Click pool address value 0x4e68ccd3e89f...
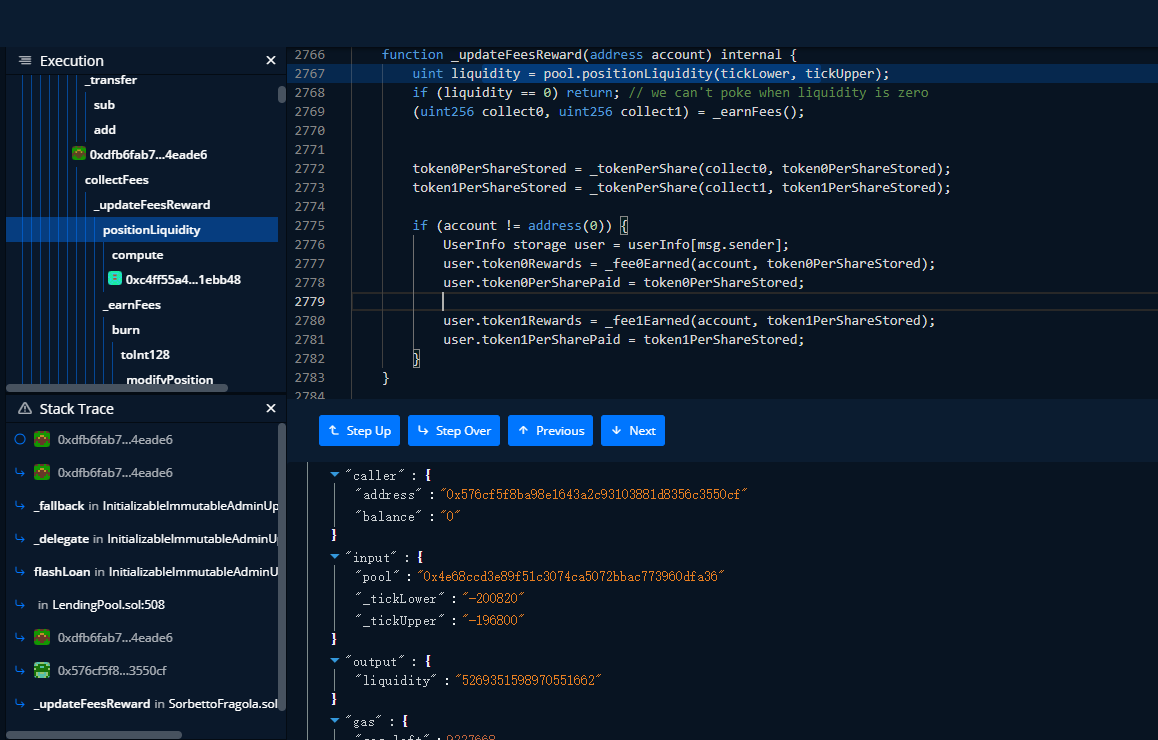This screenshot has width=1158, height=740. tap(571, 577)
